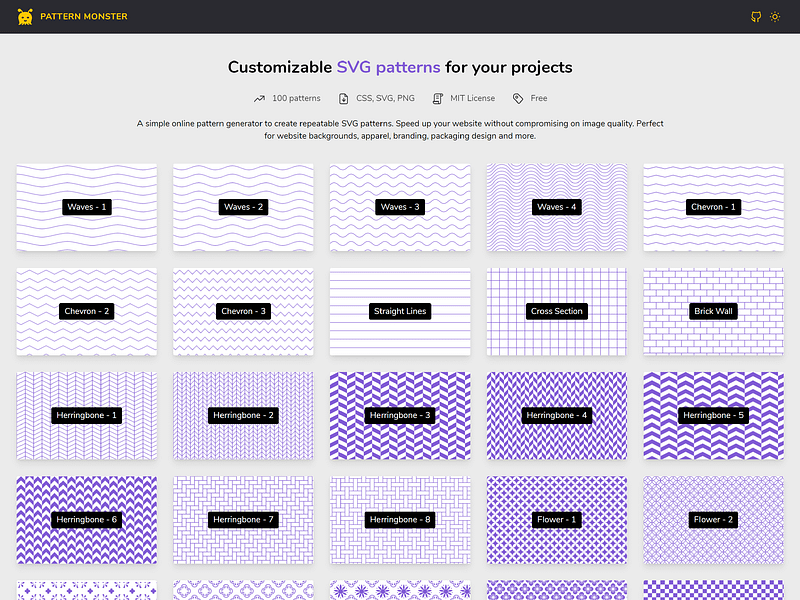800x600 pixels.
Task: Pick the Flower - 1 pattern
Action: tap(557, 520)
